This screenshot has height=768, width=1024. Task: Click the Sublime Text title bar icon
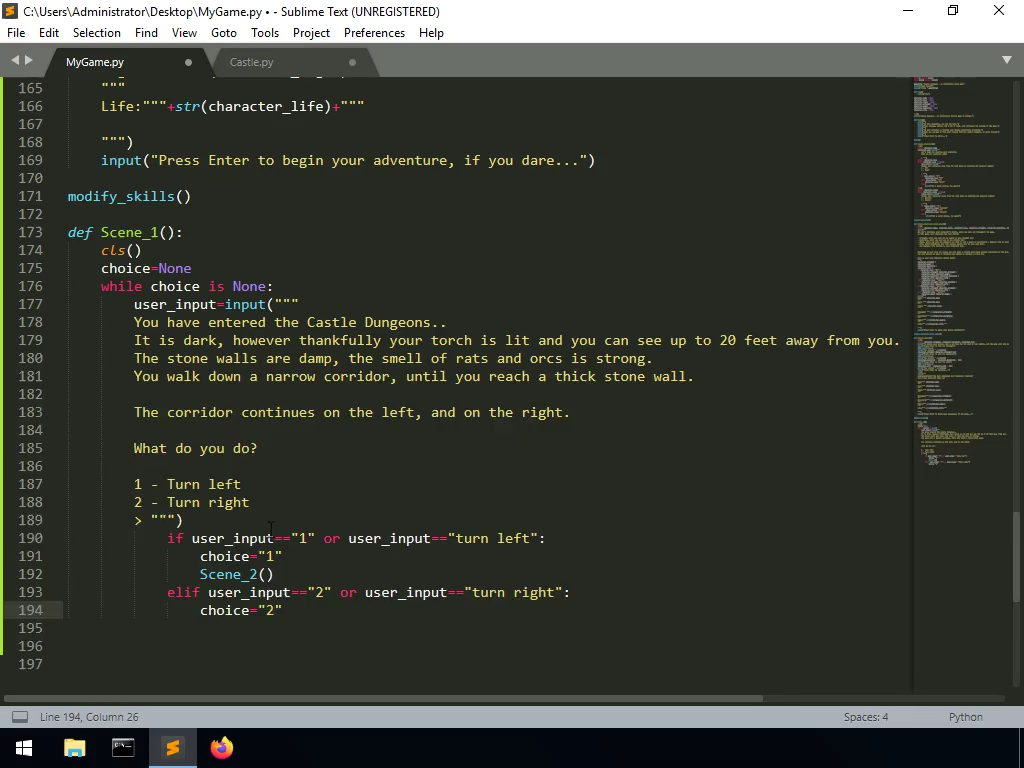pos(10,11)
